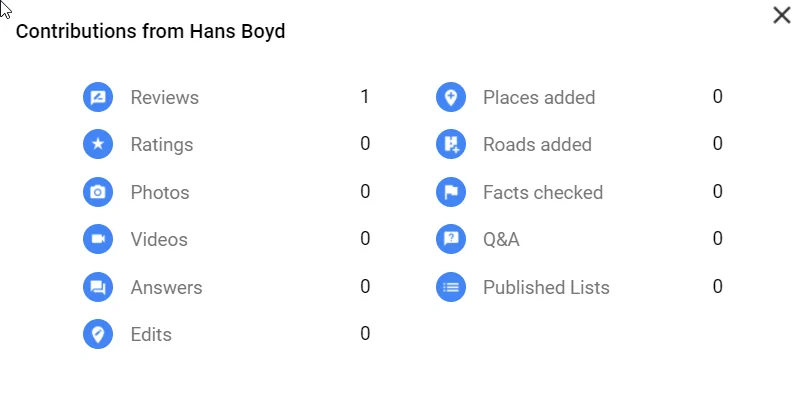Click the Reviews count of 1
The height and width of the screenshot is (403, 809).
pos(365,96)
